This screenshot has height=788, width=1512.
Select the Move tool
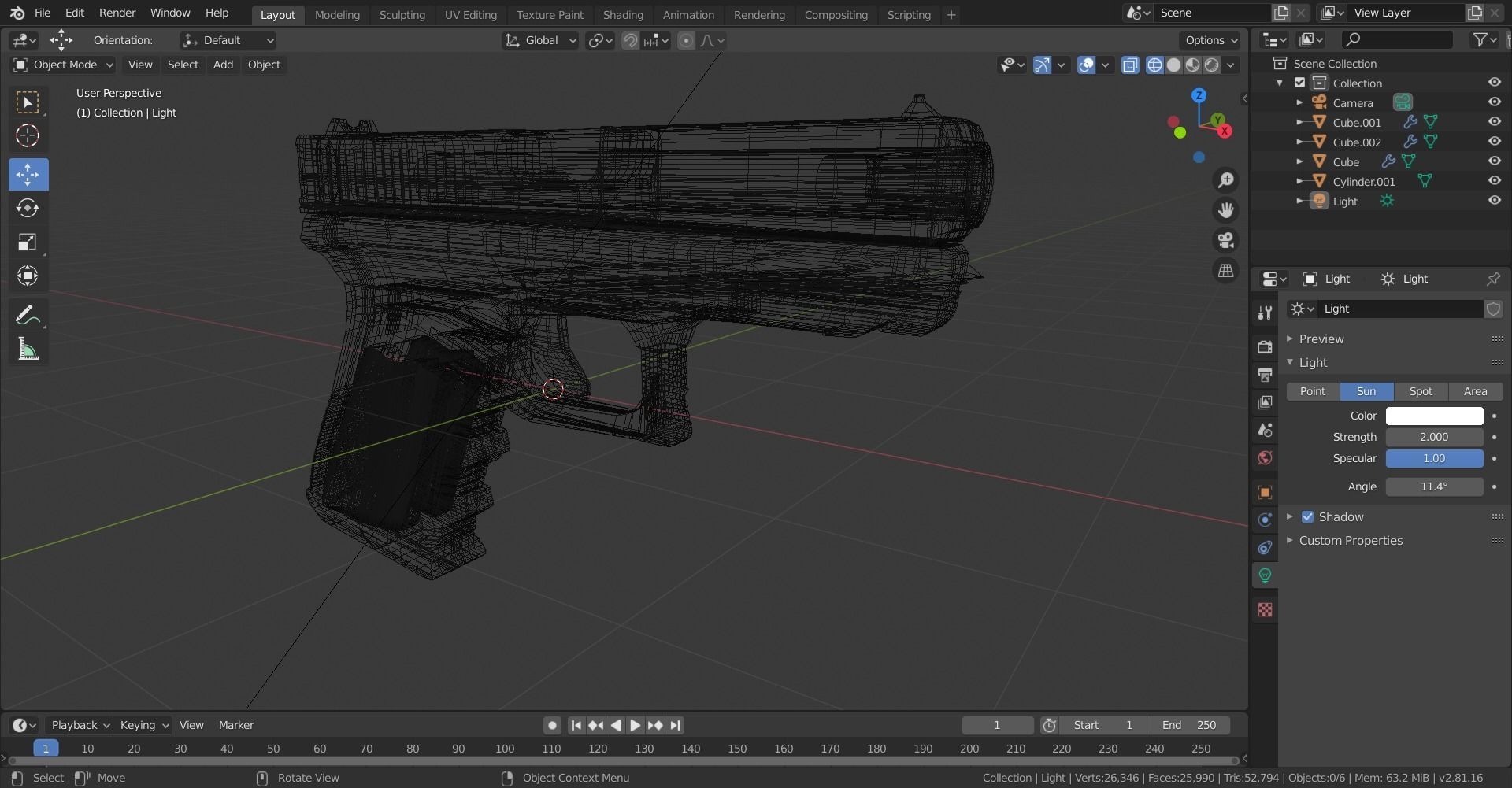(28, 174)
